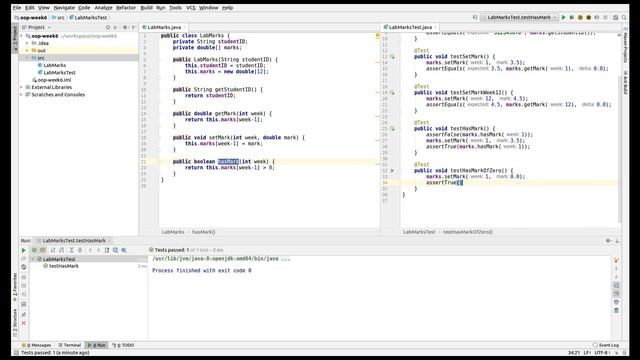The width and height of the screenshot is (640, 360).
Task: Open Project panel settings gear
Action: point(125,27)
